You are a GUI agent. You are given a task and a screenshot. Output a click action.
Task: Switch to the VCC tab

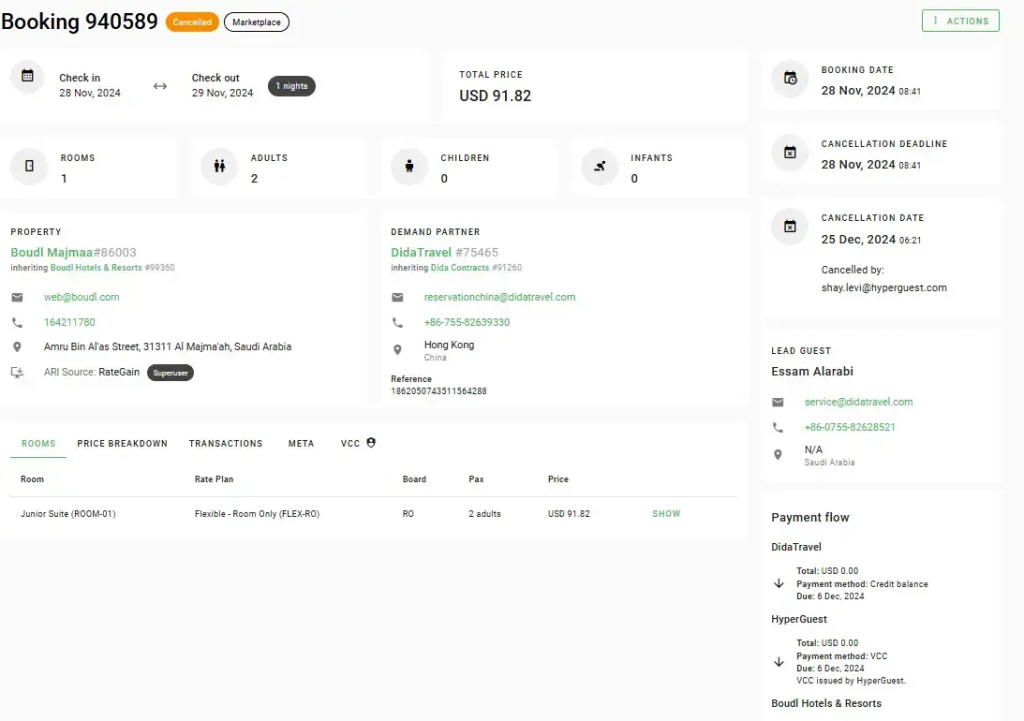(358, 443)
